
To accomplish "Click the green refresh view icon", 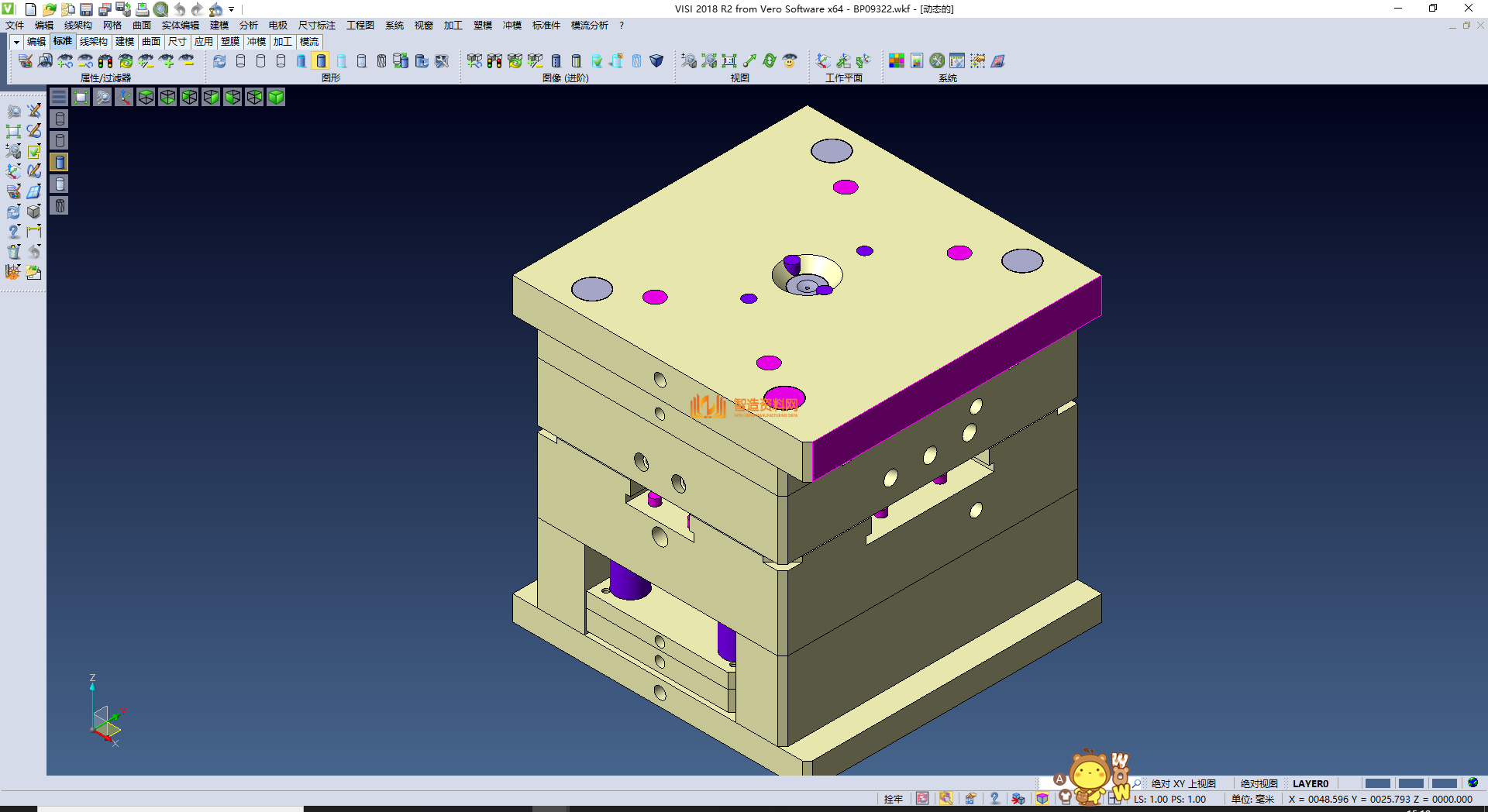I will pyautogui.click(x=769, y=61).
